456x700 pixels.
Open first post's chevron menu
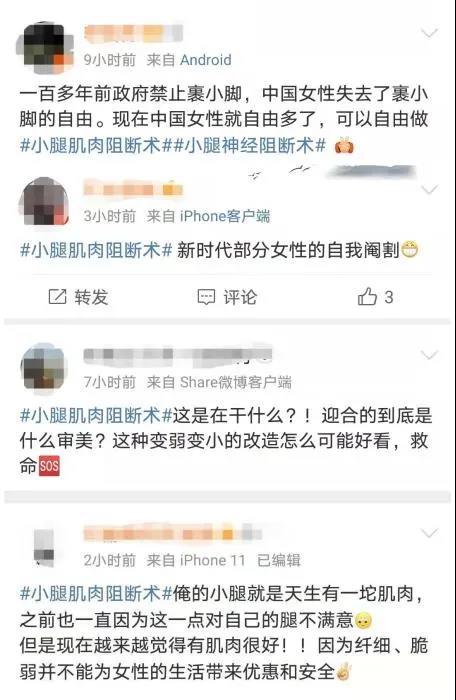click(429, 33)
